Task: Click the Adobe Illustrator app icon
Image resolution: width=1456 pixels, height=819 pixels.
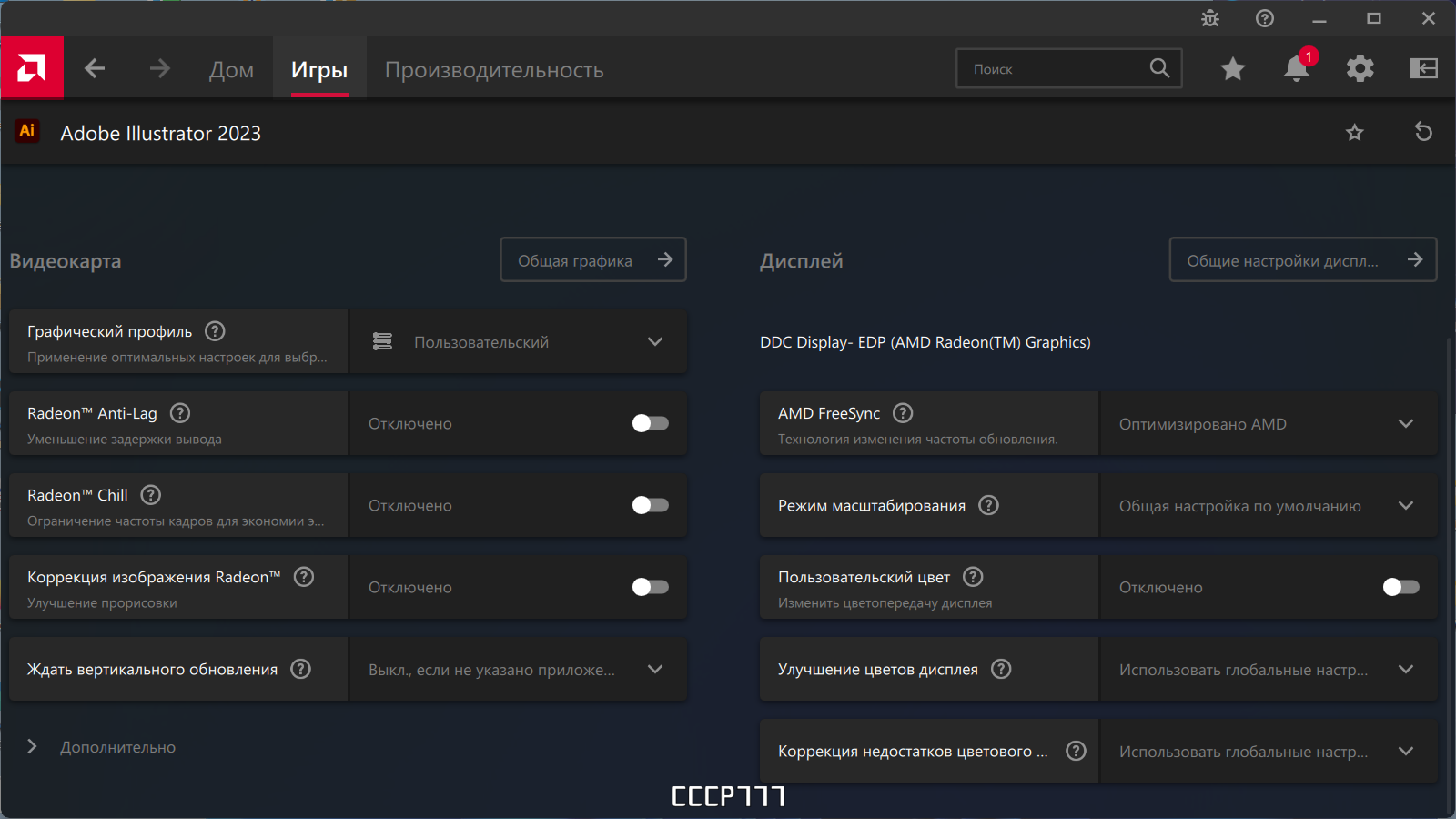Action: 27,131
